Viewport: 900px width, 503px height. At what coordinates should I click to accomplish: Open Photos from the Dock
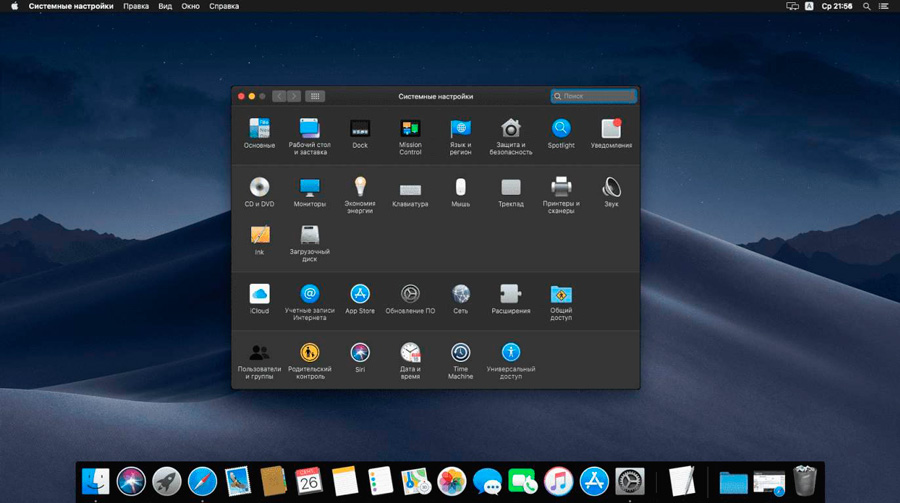coord(452,481)
